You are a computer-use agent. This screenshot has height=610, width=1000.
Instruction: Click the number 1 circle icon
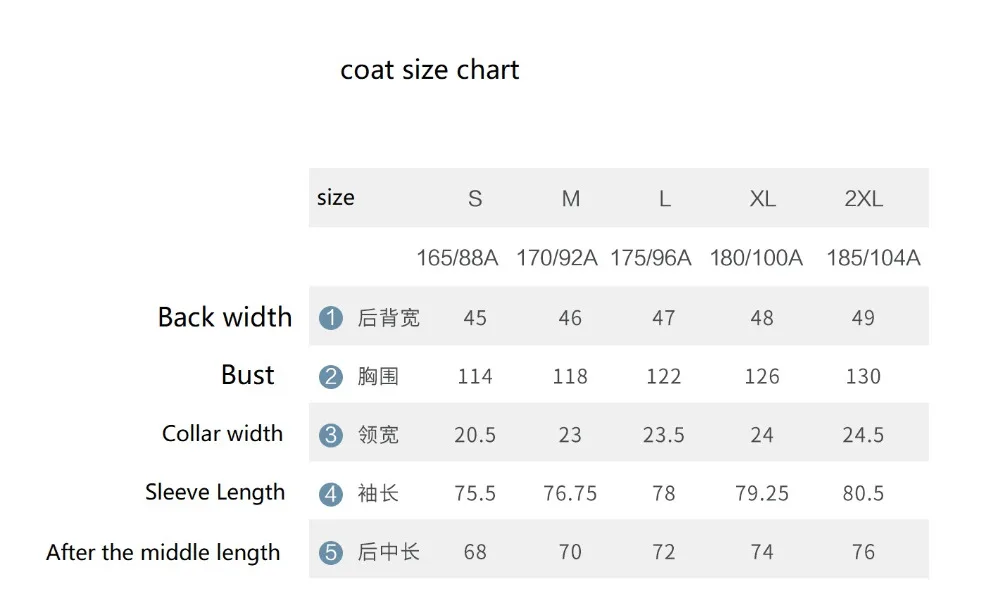tap(331, 318)
